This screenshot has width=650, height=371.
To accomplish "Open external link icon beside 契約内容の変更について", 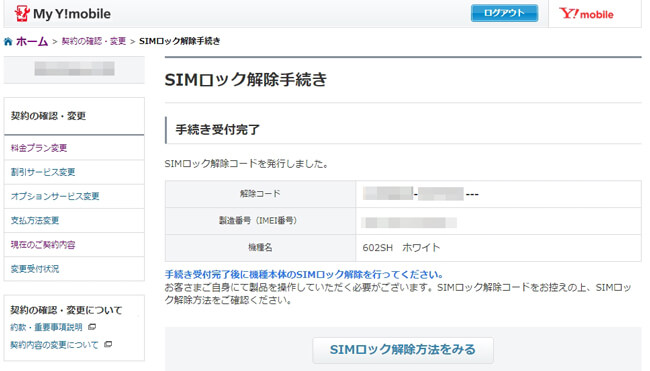I will pyautogui.click(x=108, y=344).
